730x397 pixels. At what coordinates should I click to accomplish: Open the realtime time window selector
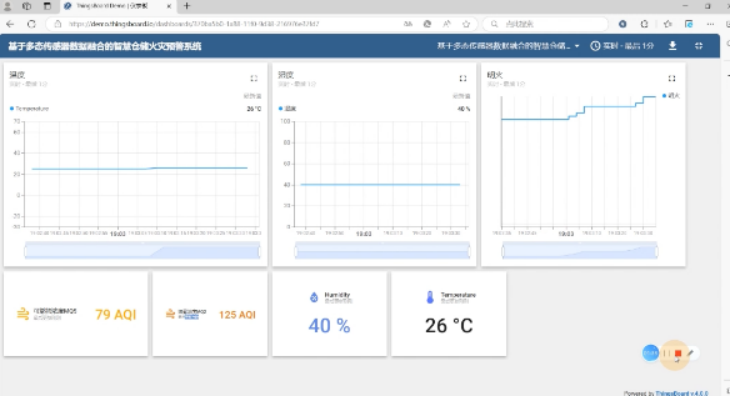click(x=622, y=46)
